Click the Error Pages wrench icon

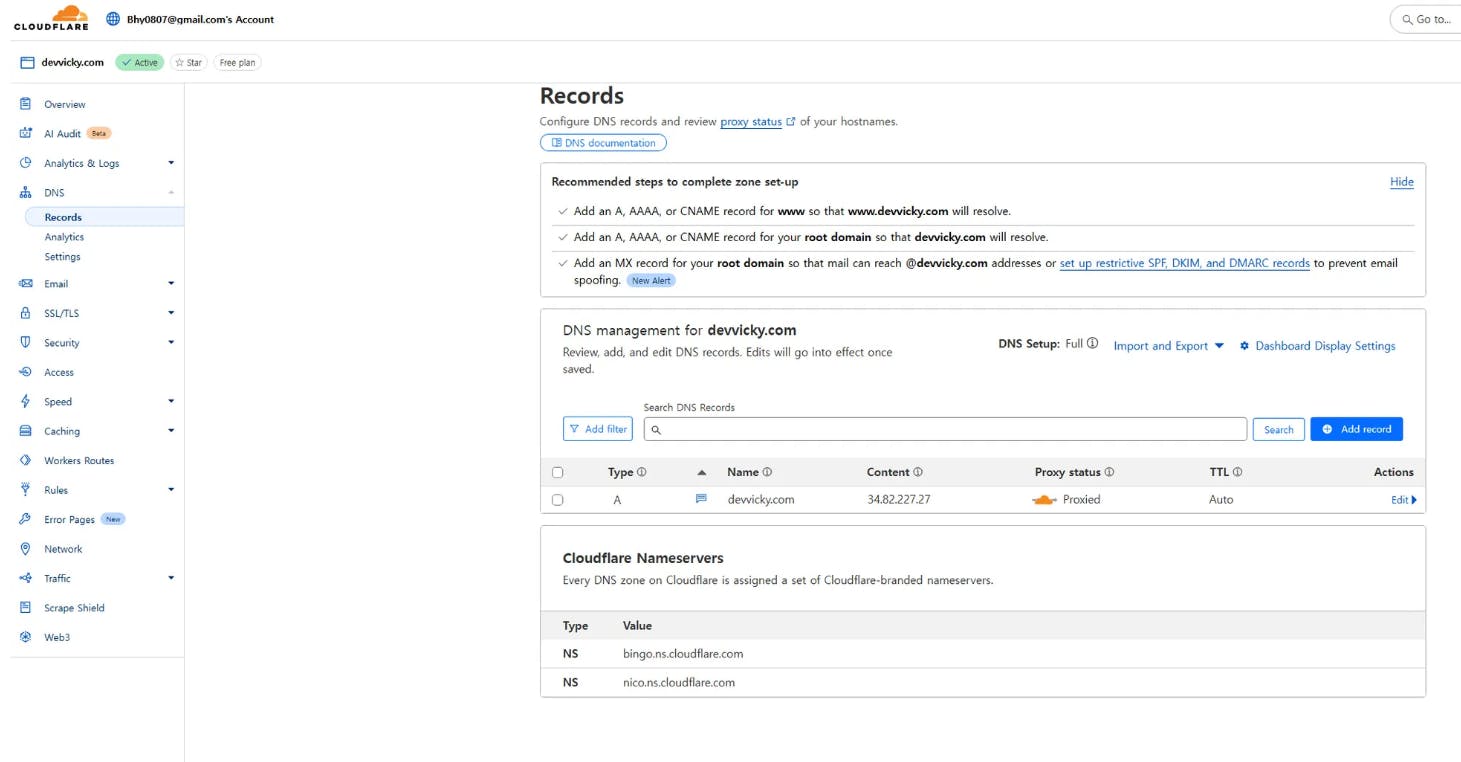26,519
